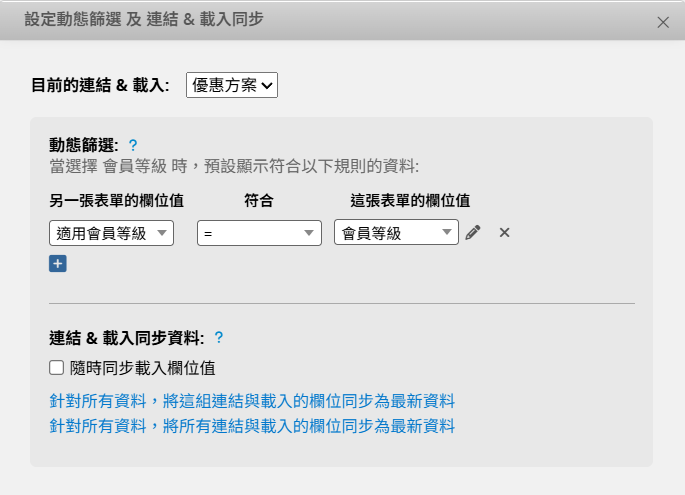Add a new filter rule with plus icon
Viewport: 685px width, 495px height.
(58, 264)
